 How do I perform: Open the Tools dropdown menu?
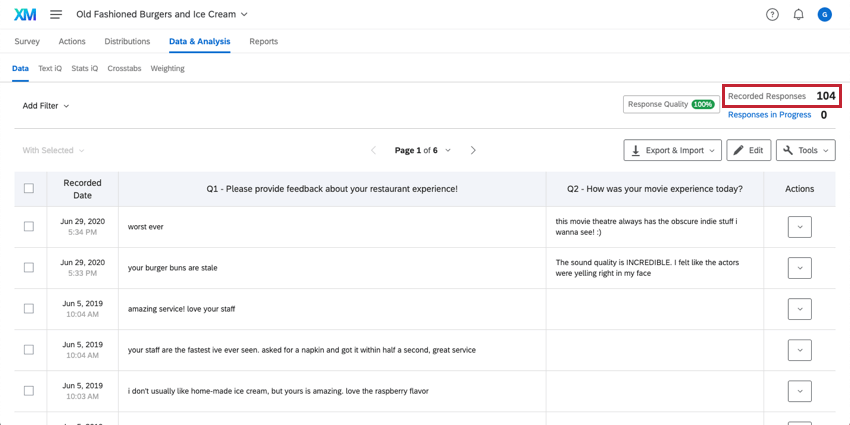[x=806, y=150]
